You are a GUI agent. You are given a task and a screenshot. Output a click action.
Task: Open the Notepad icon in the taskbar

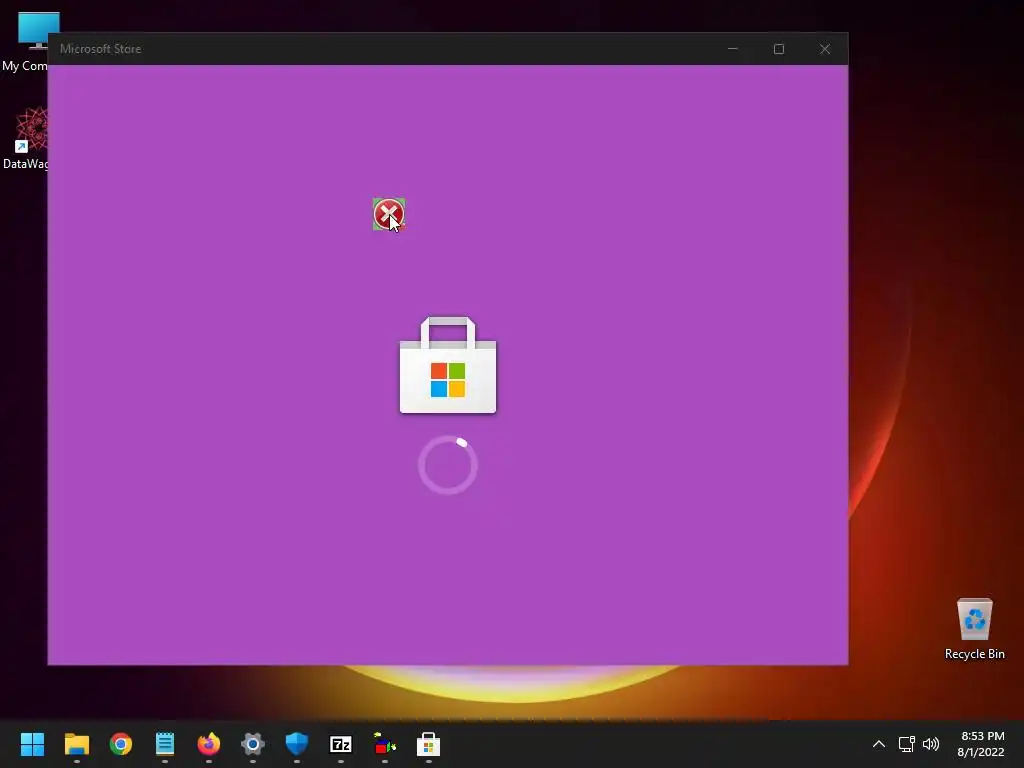tap(165, 744)
